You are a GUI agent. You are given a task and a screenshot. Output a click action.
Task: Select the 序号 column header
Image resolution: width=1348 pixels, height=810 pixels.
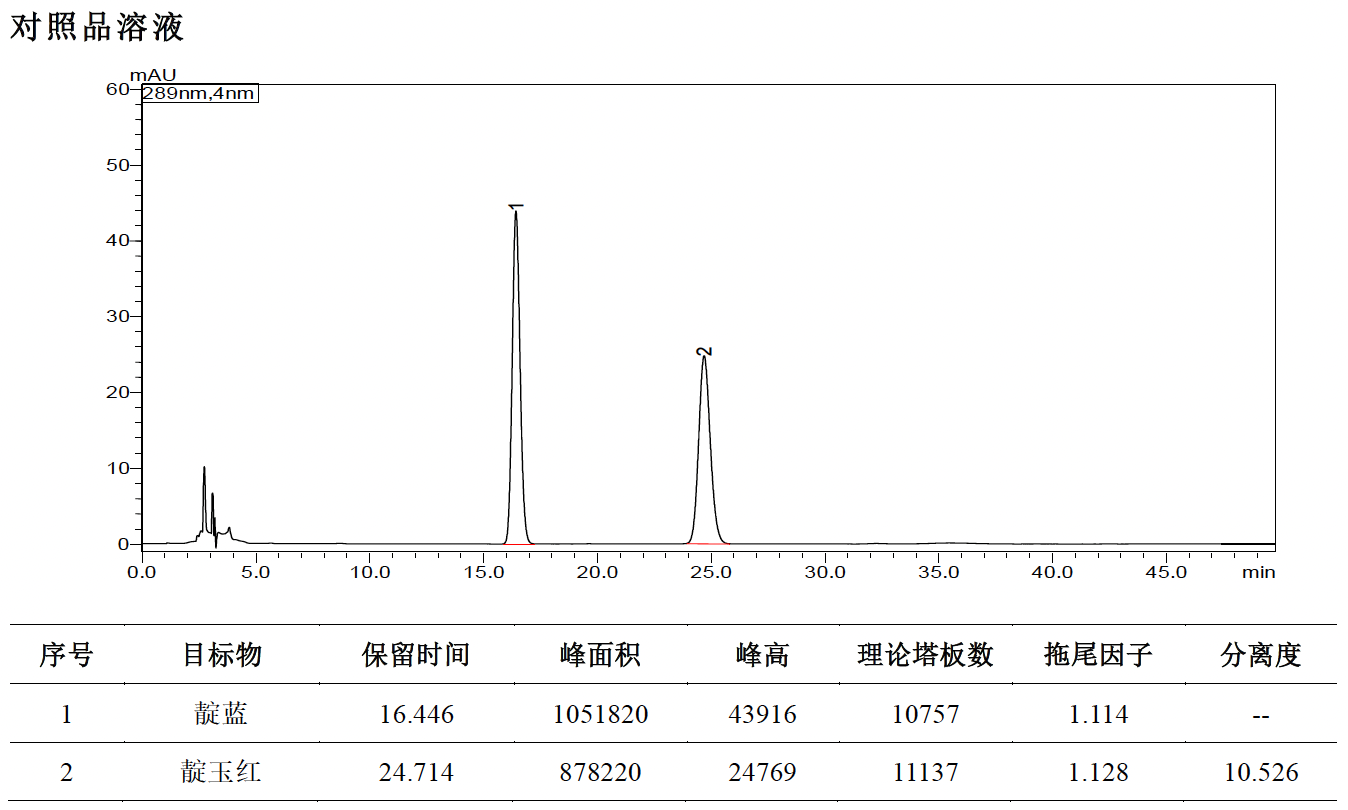tap(66, 655)
